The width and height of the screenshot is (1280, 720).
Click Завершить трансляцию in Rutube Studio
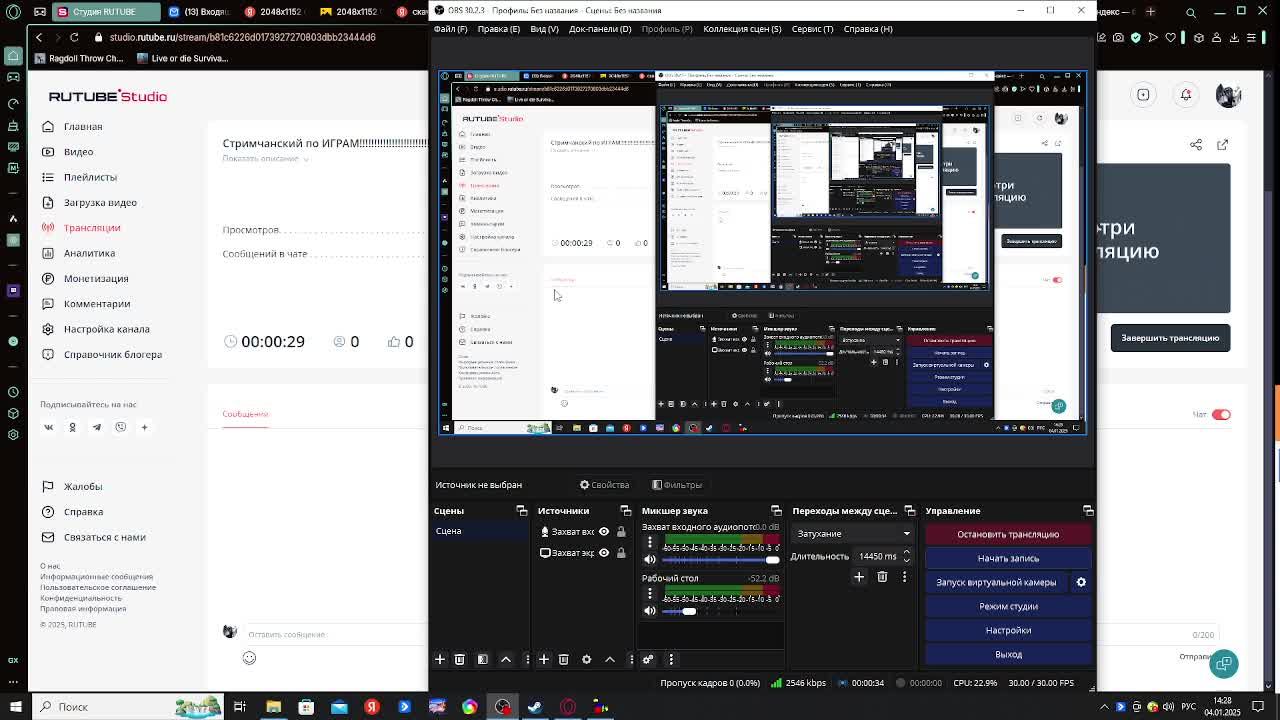point(1170,338)
